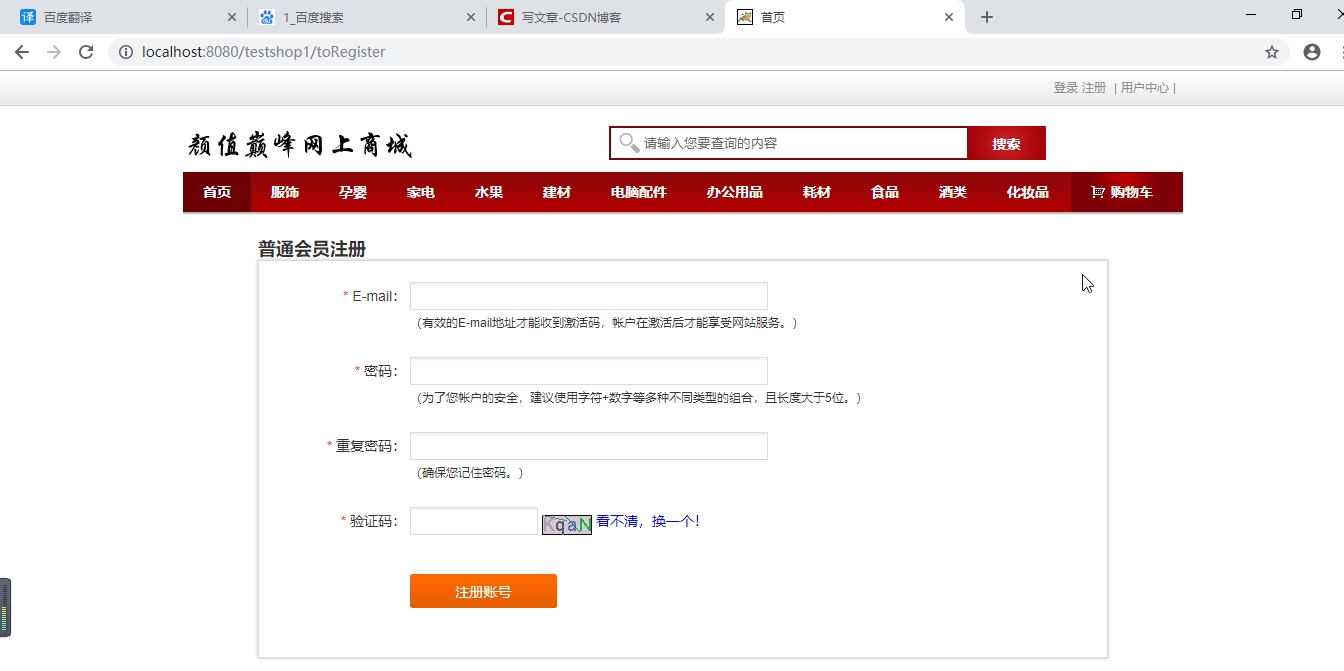Screen dimensions: 1344x671
Task: Click the captcha image KqaN
Action: click(567, 524)
